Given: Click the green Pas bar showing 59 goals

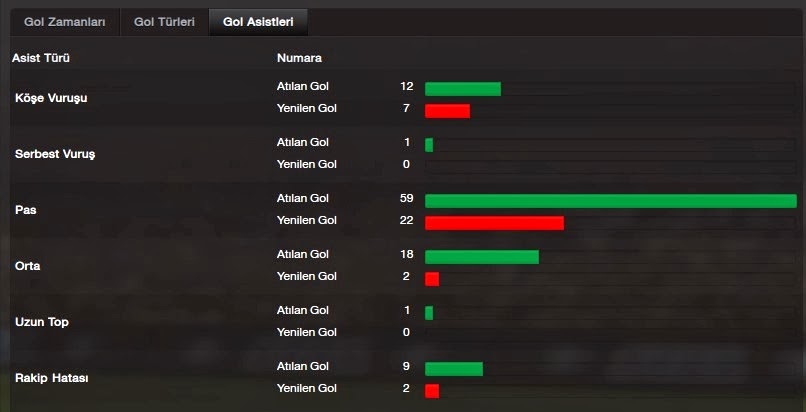Looking at the screenshot, I should click(611, 201).
